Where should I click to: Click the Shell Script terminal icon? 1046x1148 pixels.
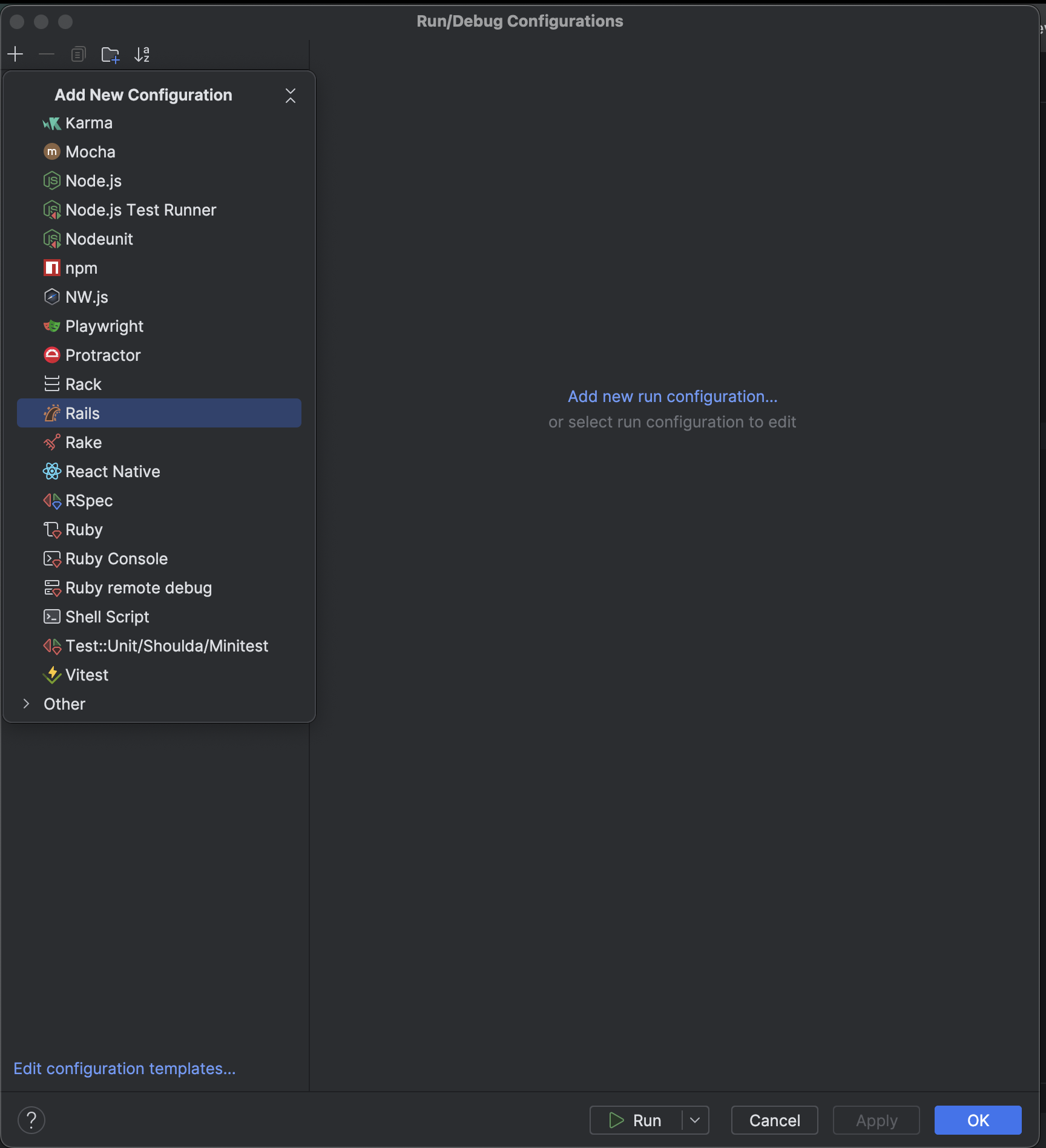pyautogui.click(x=52, y=617)
